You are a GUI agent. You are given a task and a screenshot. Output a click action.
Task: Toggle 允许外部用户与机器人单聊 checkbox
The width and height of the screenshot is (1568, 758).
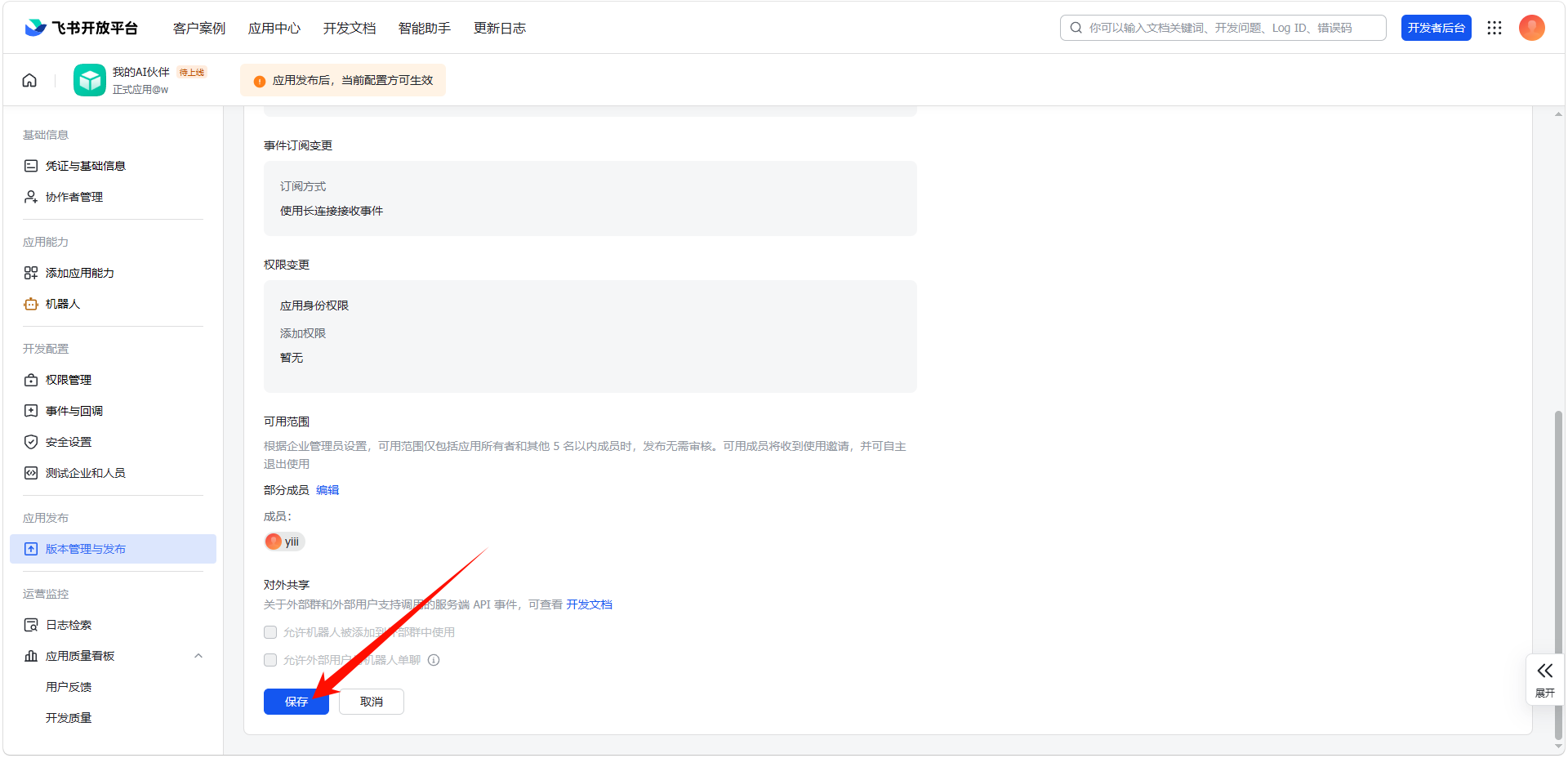pos(270,660)
